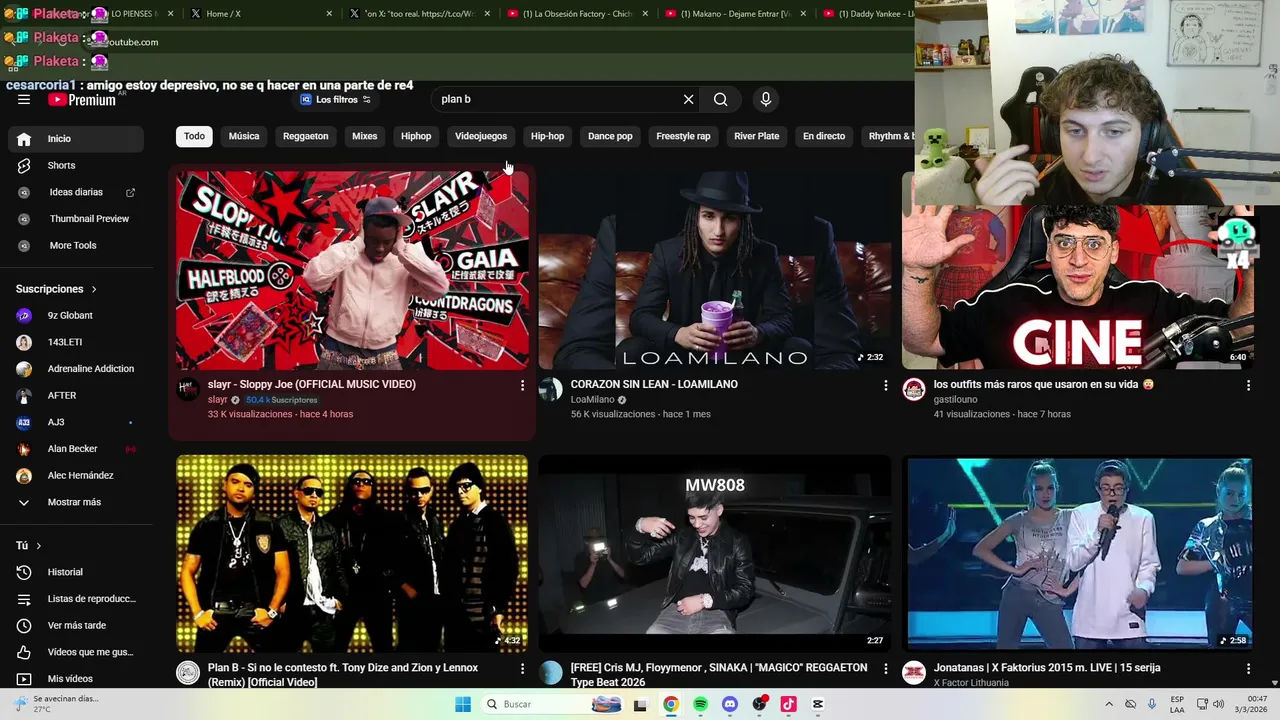1280x720 pixels.
Task: Open the Adrenaline Addiction subscription
Action: [x=76, y=369]
